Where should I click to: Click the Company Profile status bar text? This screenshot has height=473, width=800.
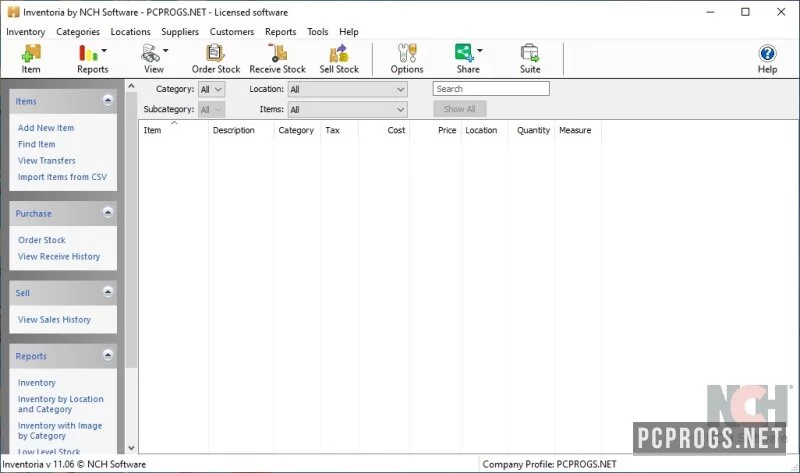[549, 464]
